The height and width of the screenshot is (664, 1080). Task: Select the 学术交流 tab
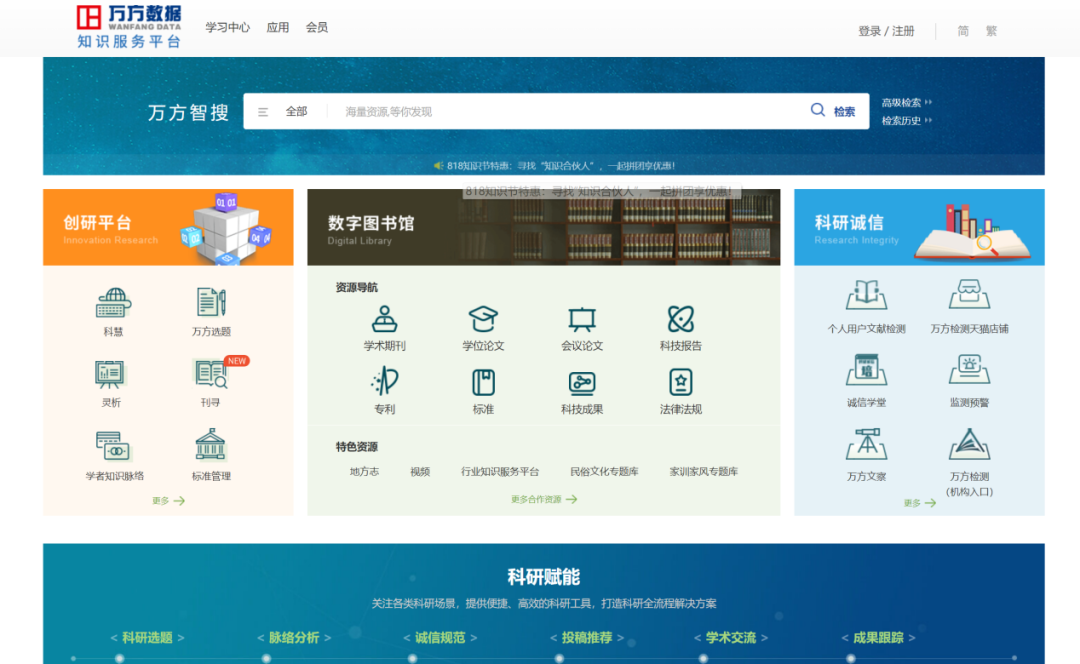pos(731,638)
